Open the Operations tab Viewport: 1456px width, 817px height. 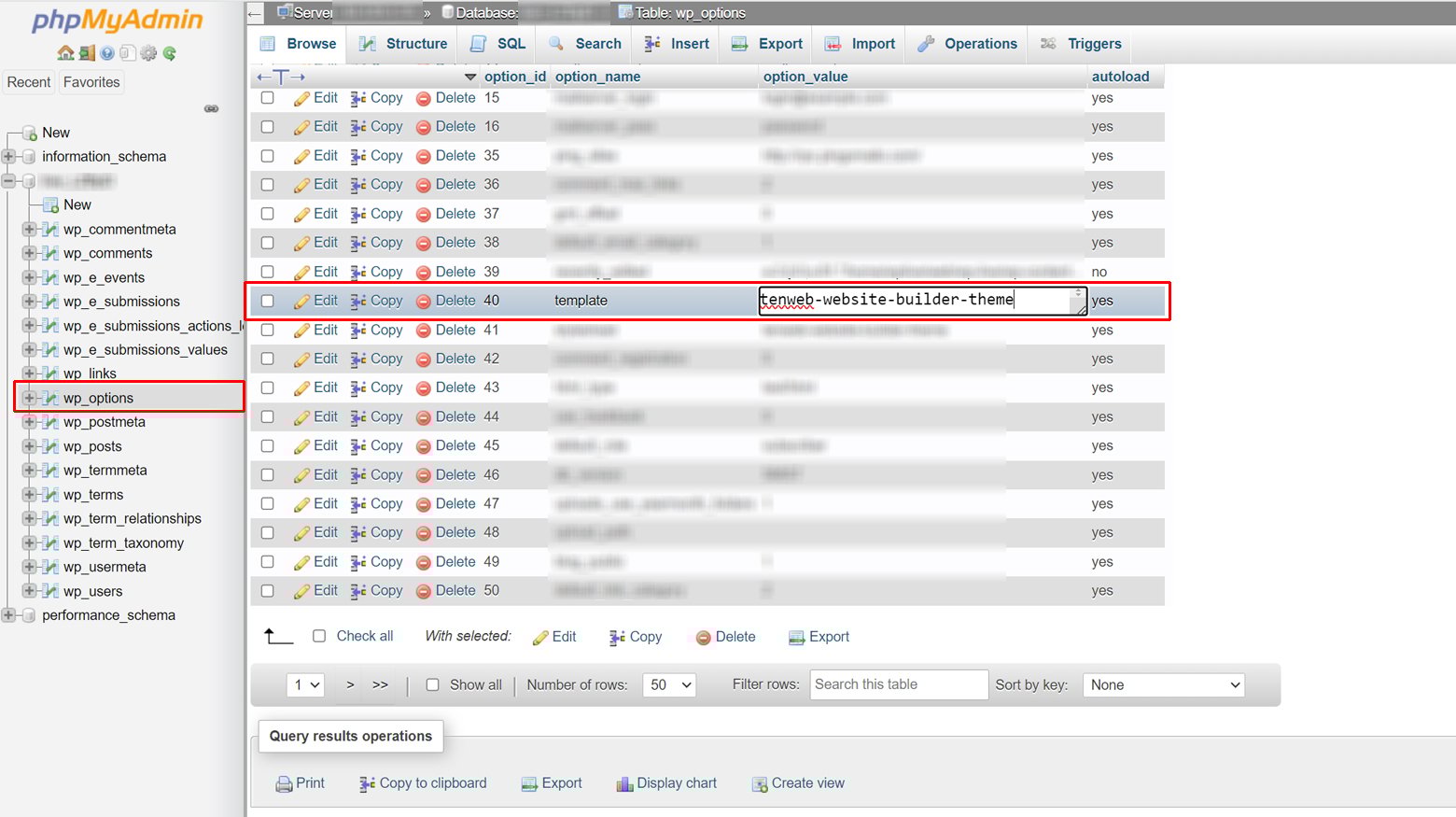coord(979,43)
